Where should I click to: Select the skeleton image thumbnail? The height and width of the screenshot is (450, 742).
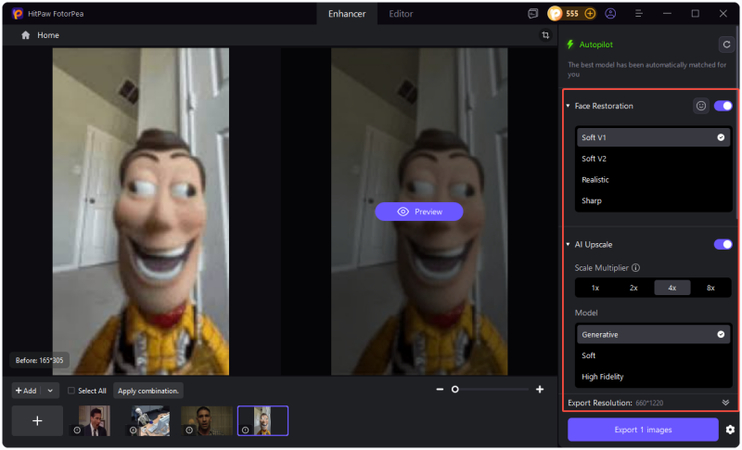click(150, 421)
